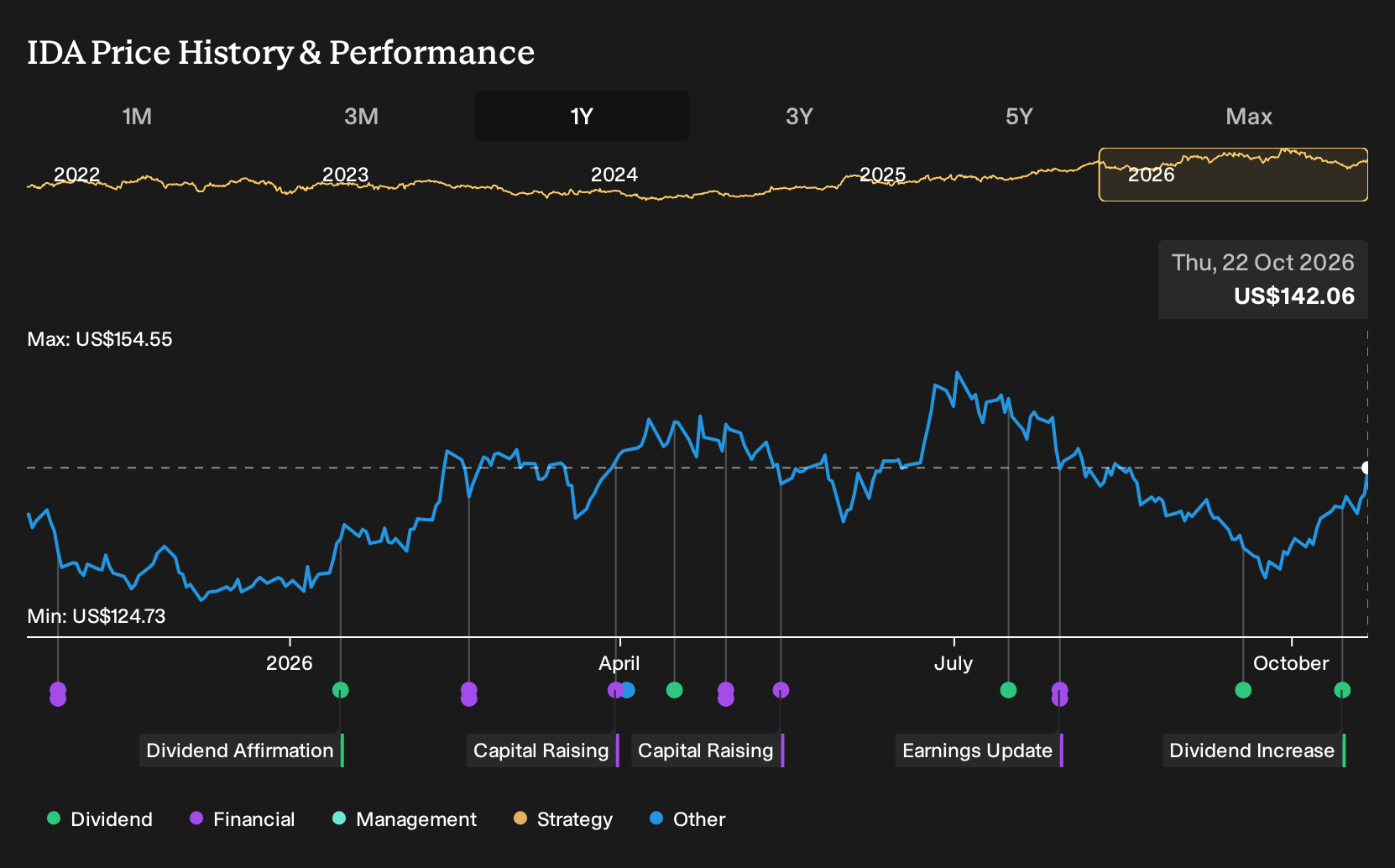Click the October axis label
This screenshot has height=868, width=1395.
(1291, 663)
